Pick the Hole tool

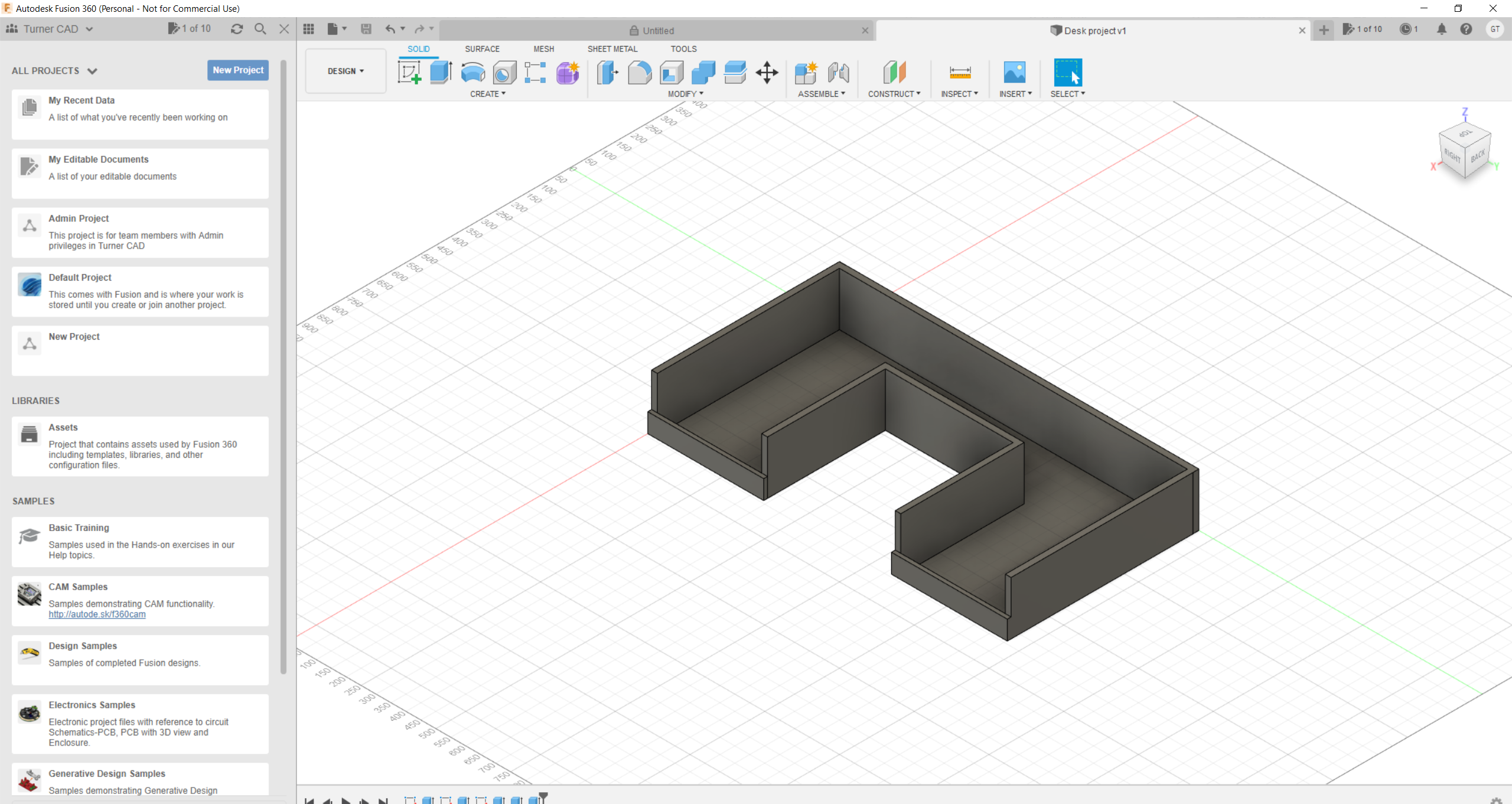point(504,73)
